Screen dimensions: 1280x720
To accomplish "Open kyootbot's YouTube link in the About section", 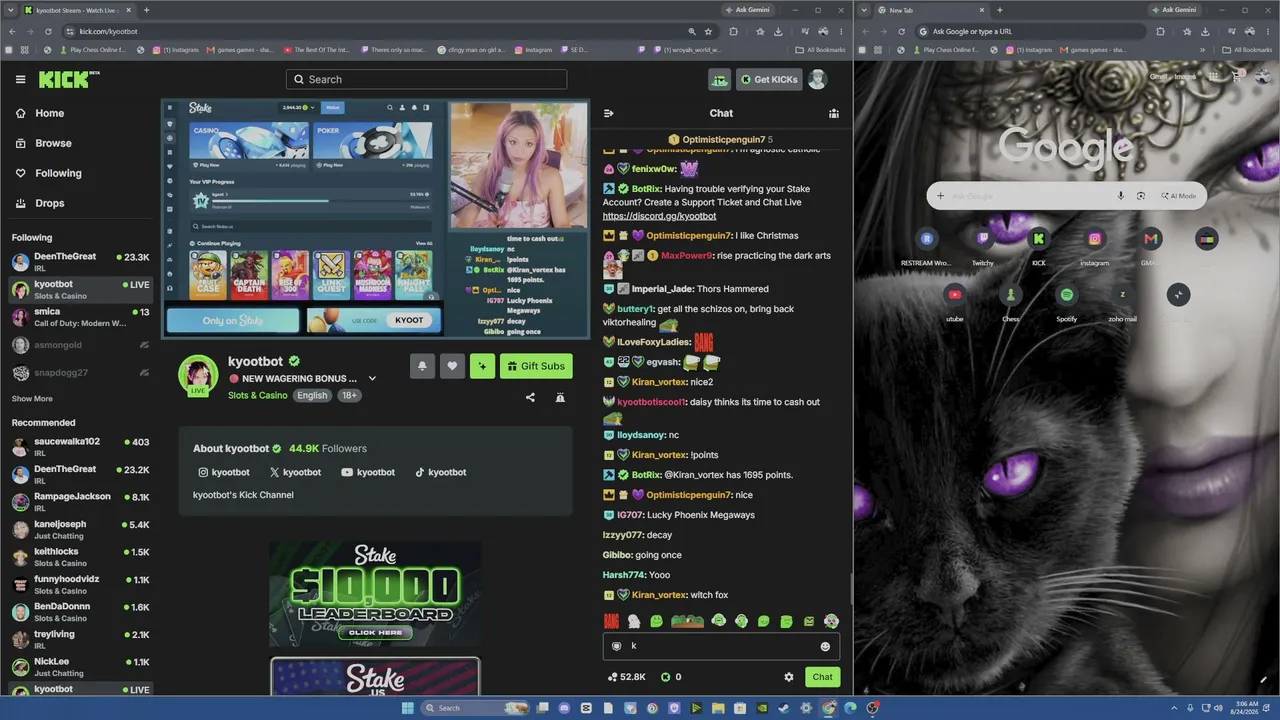I will 368,472.
